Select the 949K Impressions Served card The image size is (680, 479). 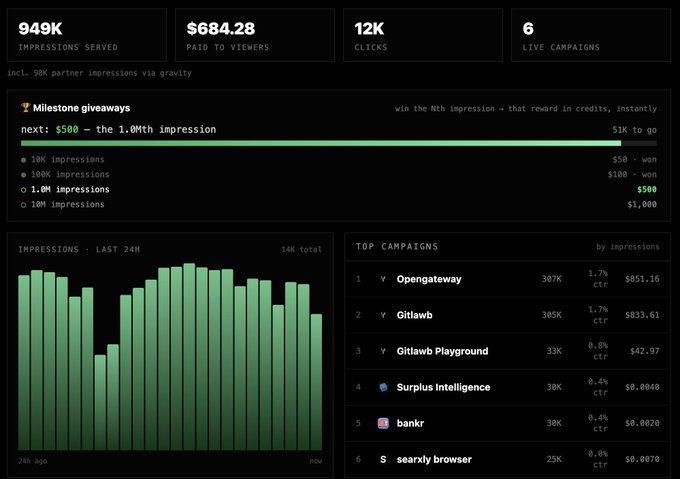point(87,35)
